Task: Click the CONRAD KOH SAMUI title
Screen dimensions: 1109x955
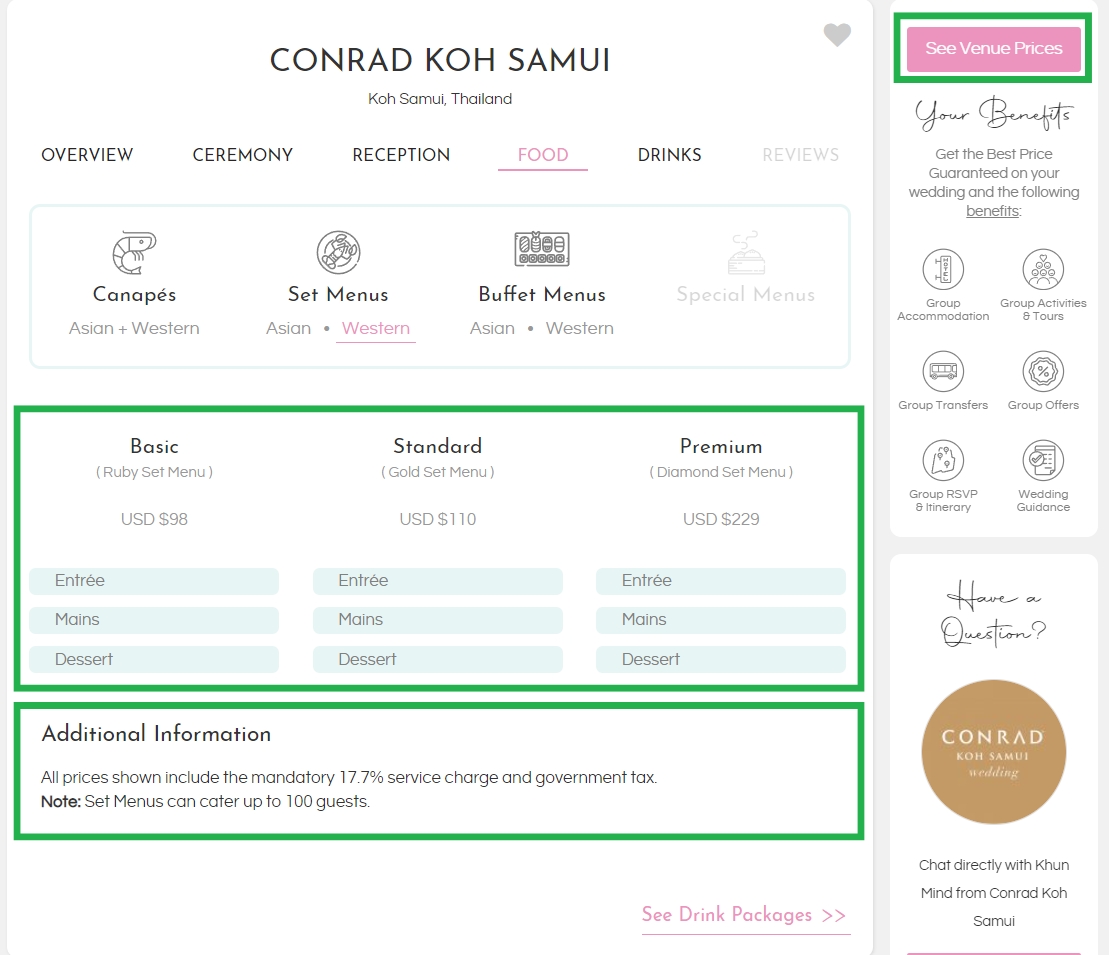Action: 440,60
